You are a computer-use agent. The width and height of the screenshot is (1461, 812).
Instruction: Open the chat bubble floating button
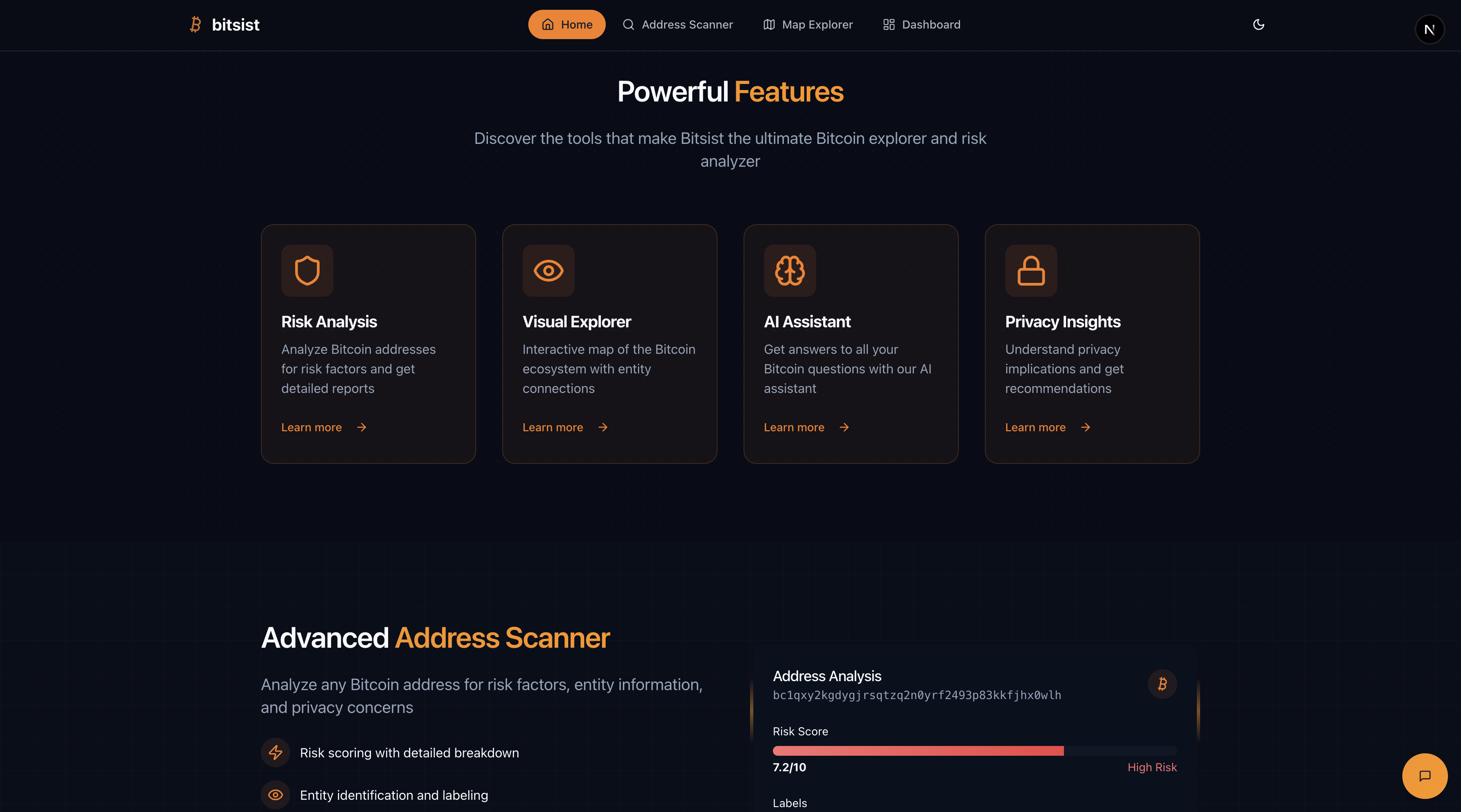pos(1424,776)
